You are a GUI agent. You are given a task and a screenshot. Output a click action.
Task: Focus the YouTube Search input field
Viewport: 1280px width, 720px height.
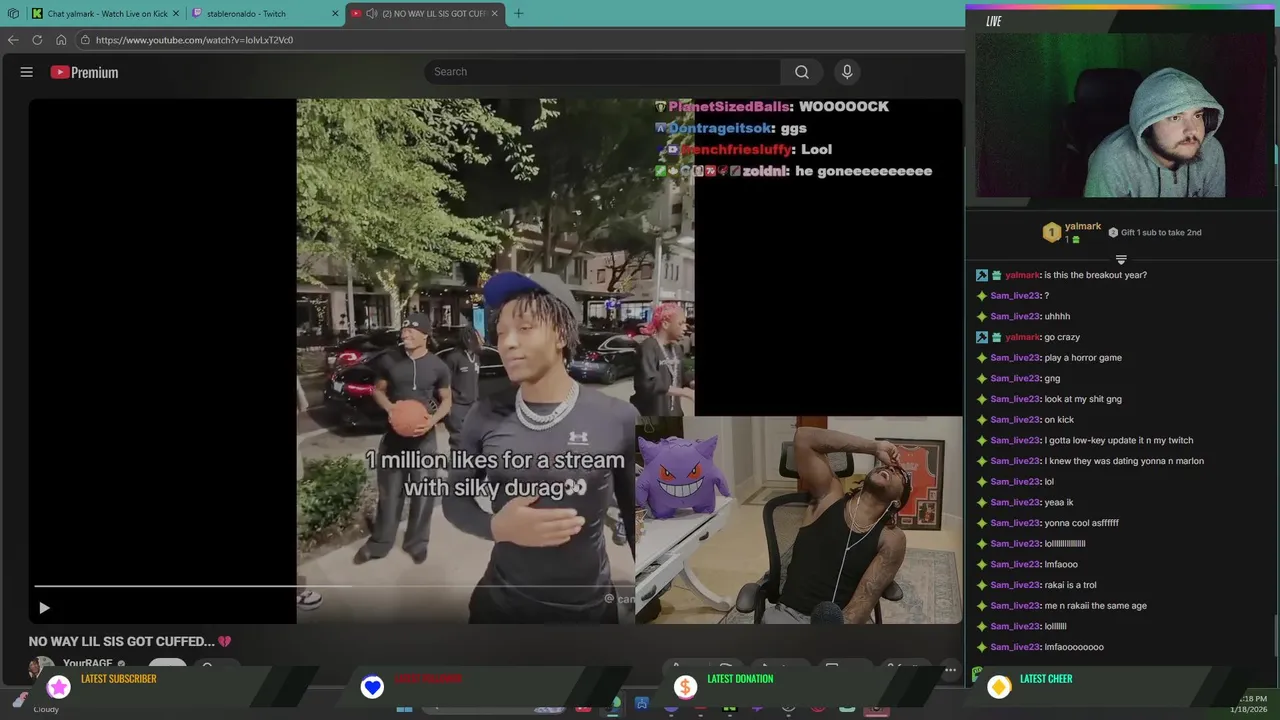(x=603, y=72)
